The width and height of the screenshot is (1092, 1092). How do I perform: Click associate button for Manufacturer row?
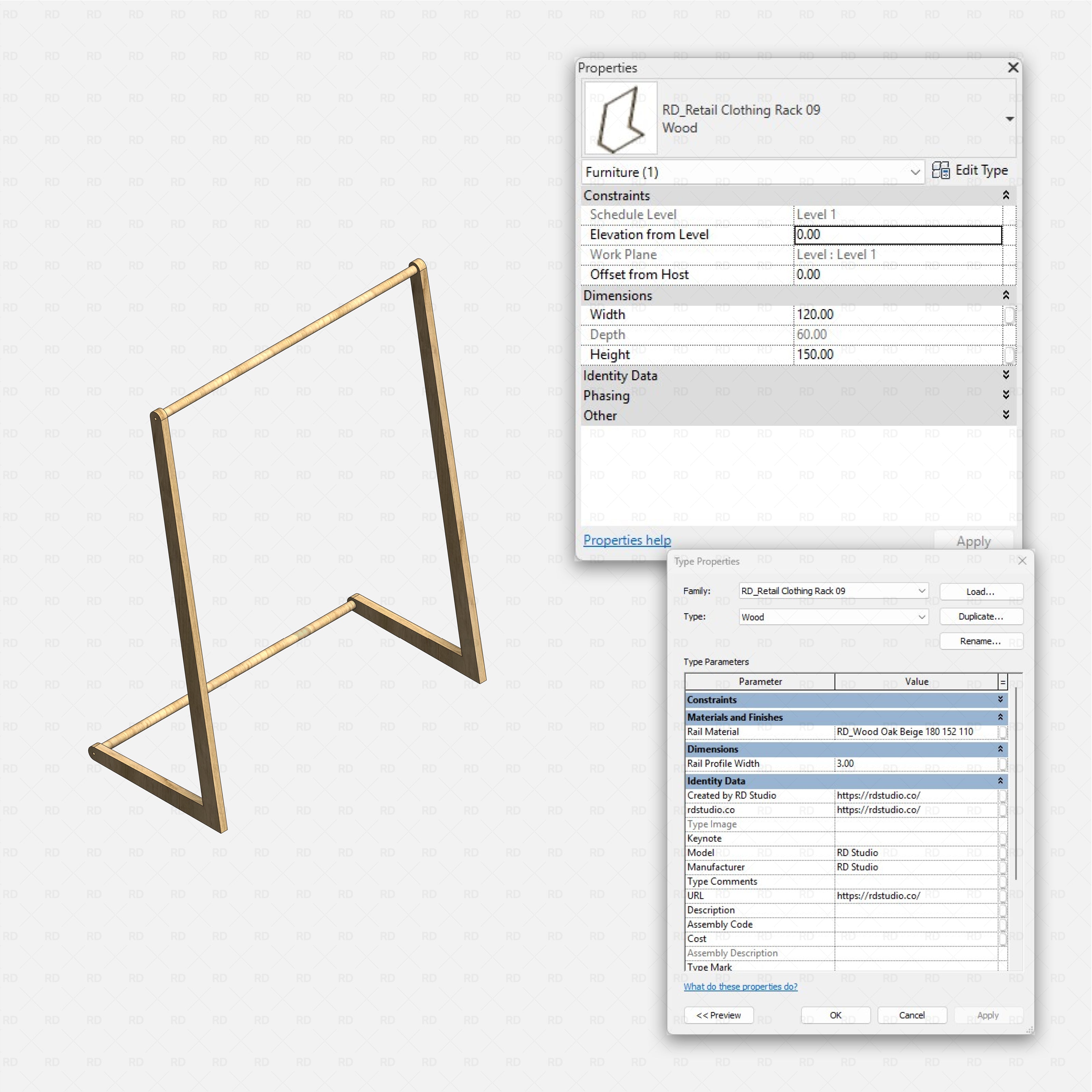(x=1003, y=867)
